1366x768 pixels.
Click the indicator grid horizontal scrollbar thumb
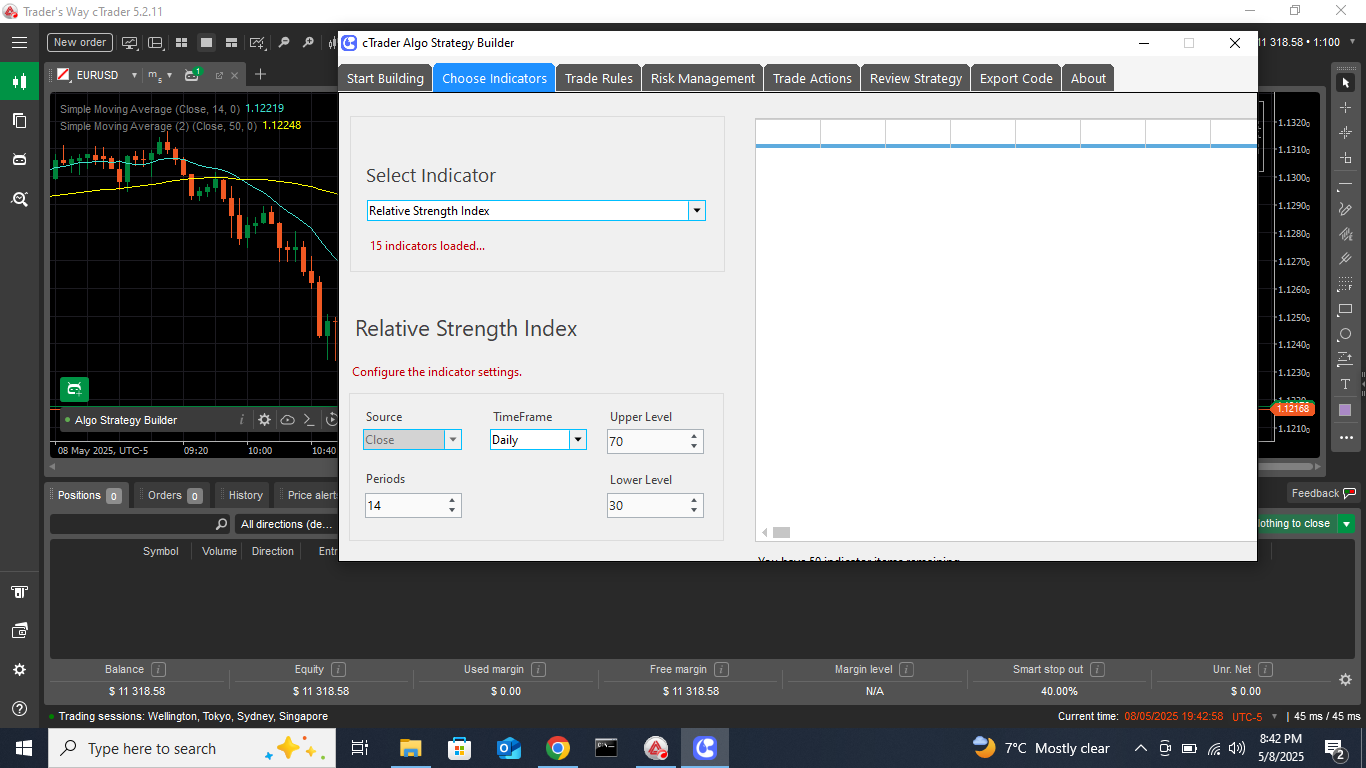tap(781, 533)
